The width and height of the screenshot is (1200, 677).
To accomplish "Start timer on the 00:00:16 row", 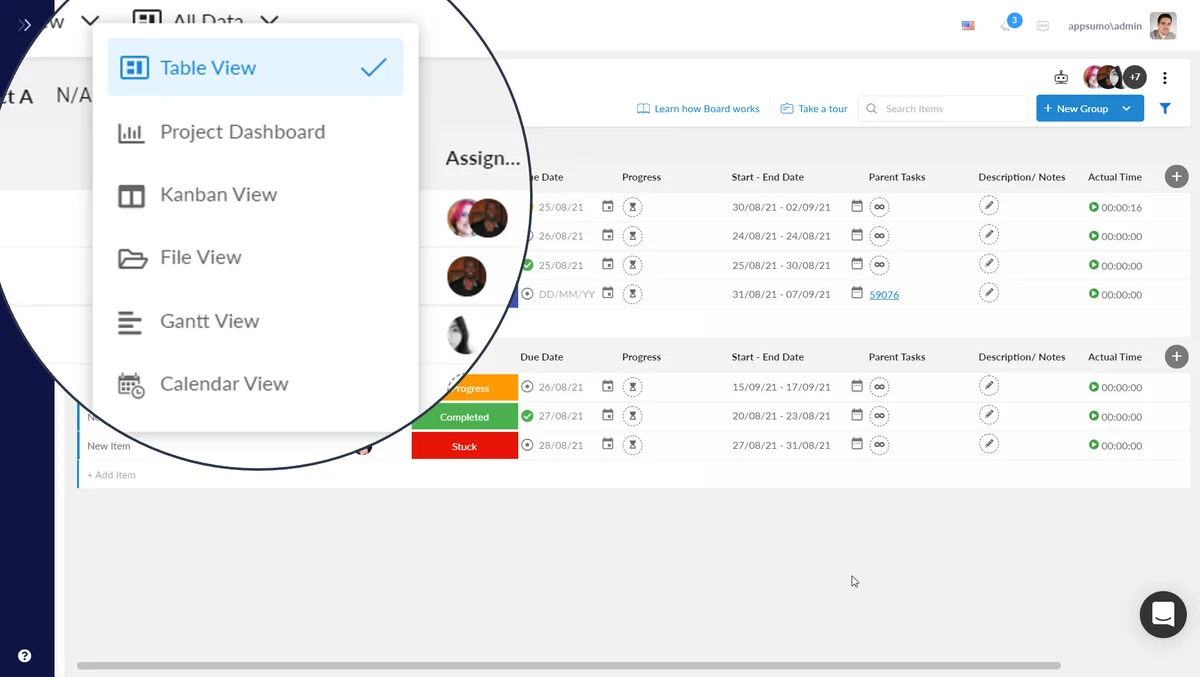I will click(1094, 208).
